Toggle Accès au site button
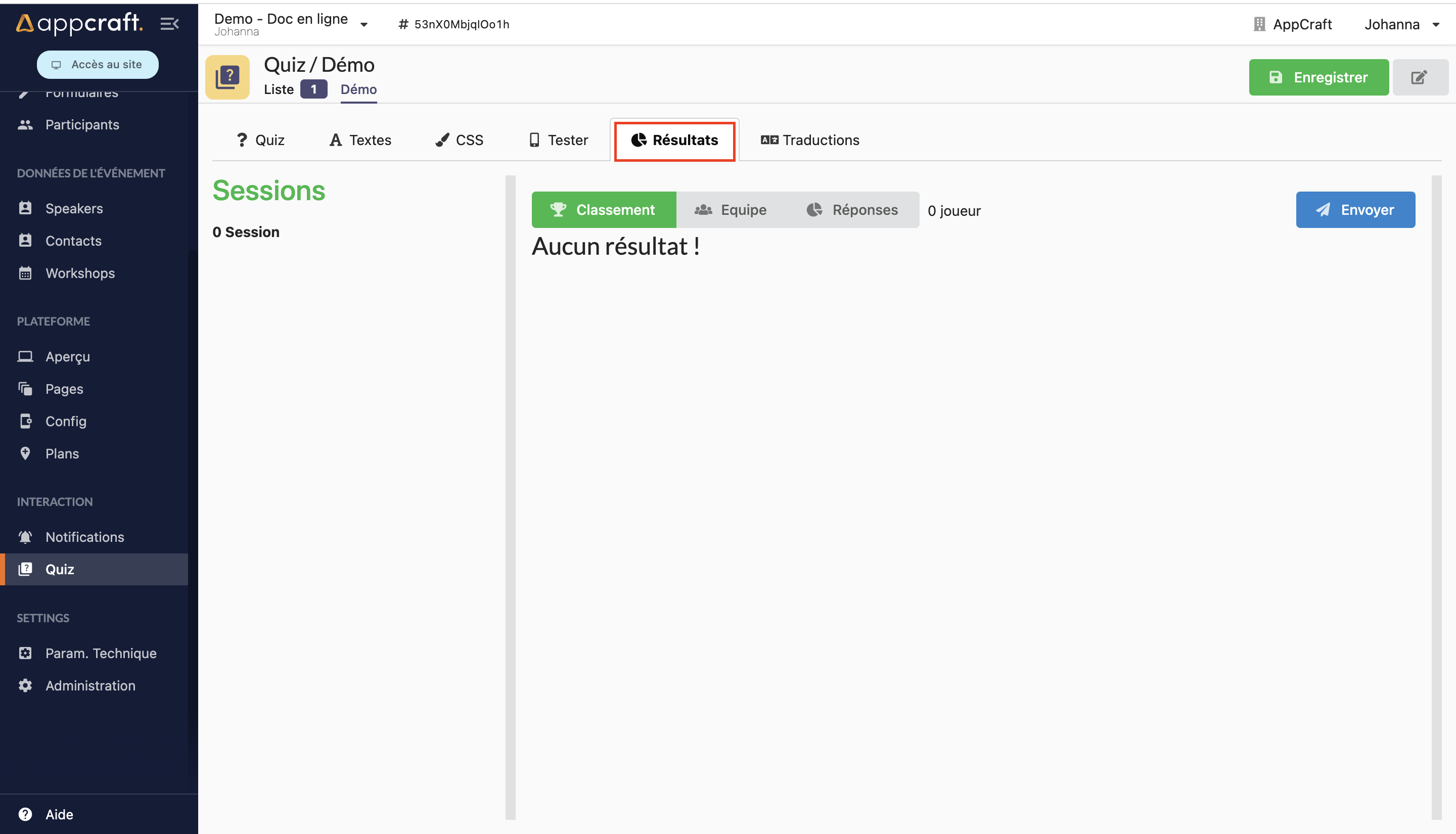The width and height of the screenshot is (1456, 834). coord(98,64)
